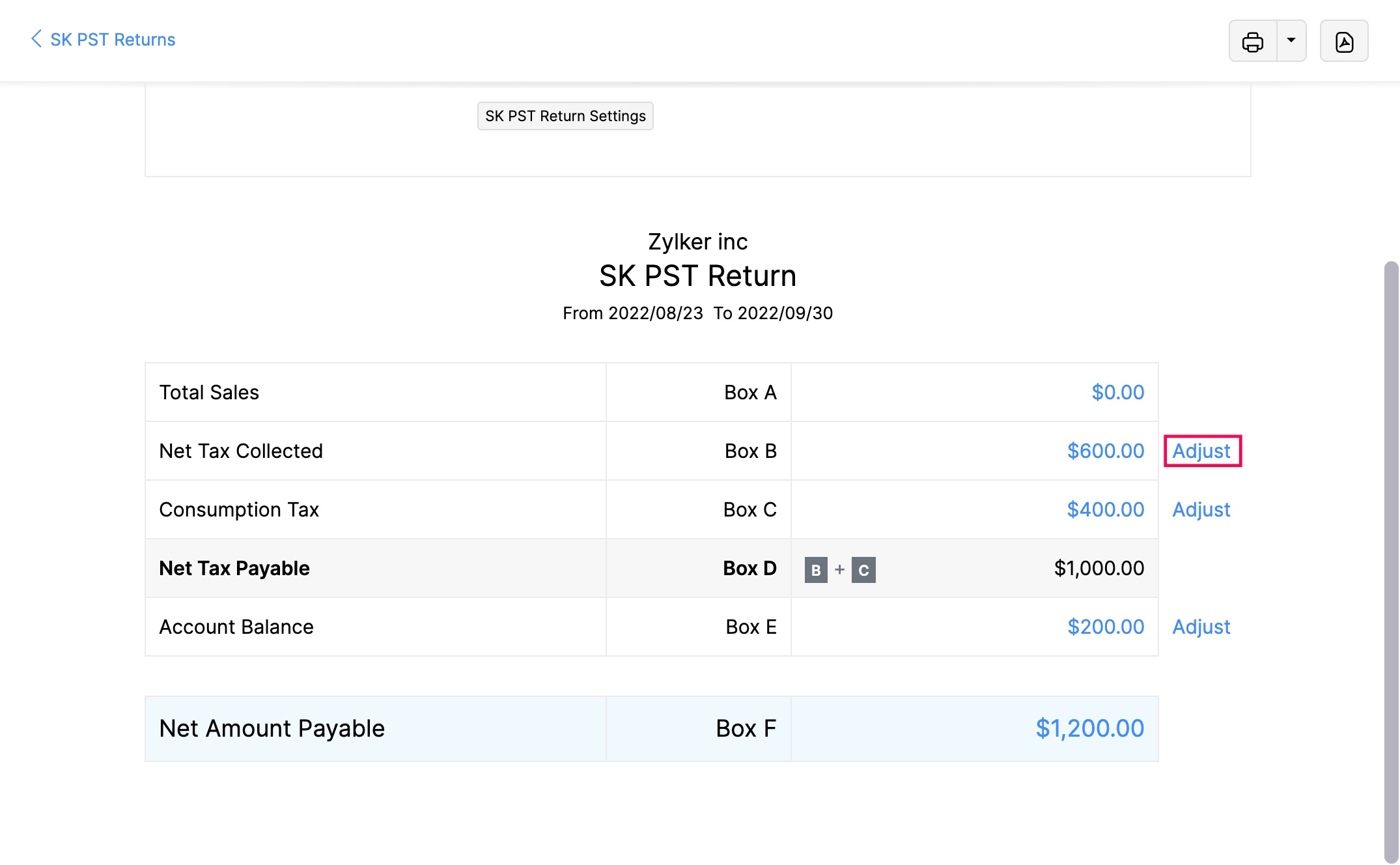1400x865 pixels.
Task: Expand the print options dropdown arrow
Action: pos(1291,40)
